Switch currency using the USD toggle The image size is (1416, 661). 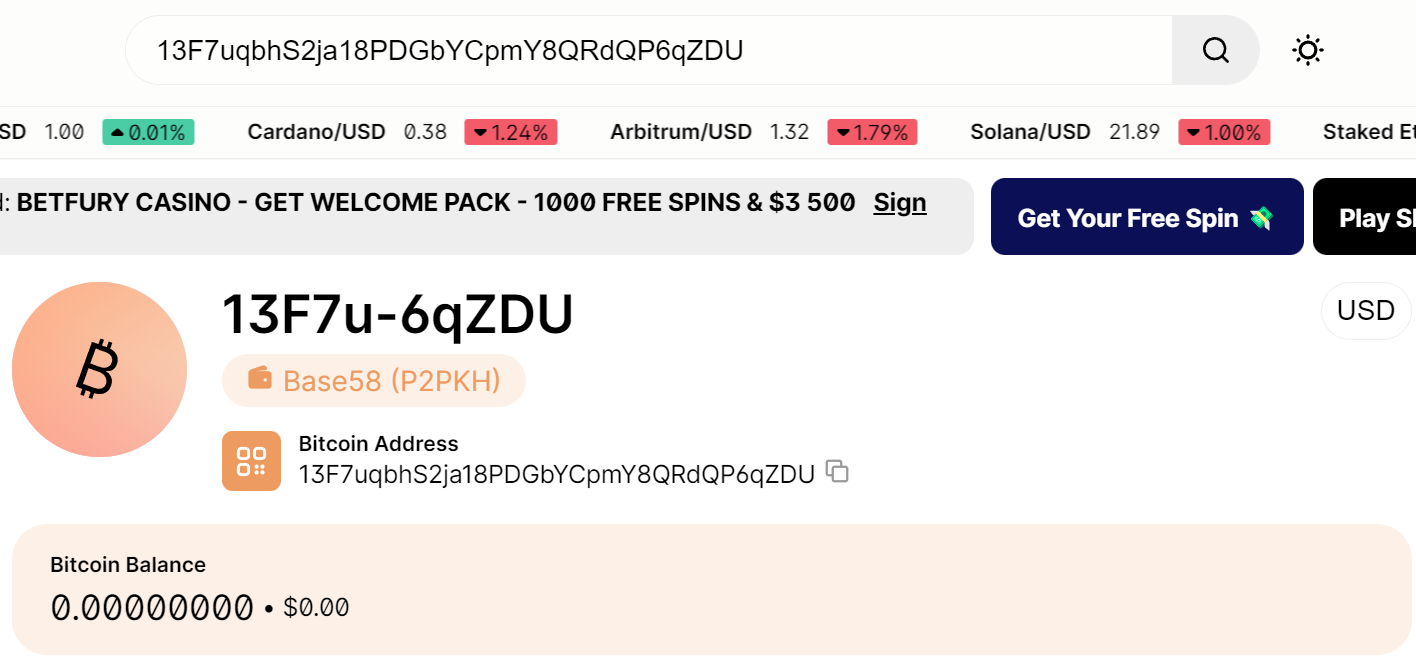[x=1365, y=310]
